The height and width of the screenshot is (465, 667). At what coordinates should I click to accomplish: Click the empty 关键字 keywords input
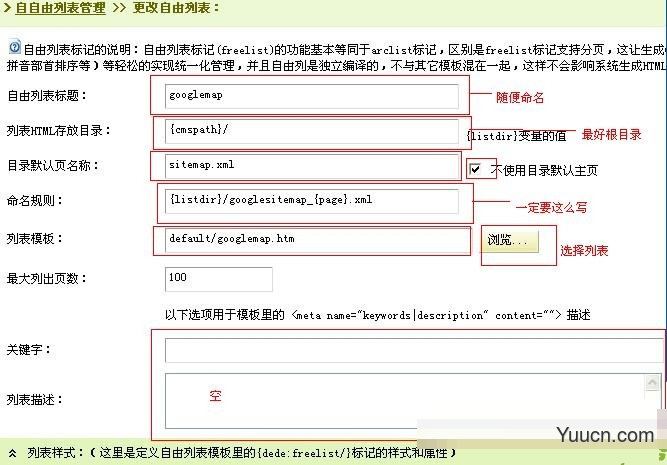[412, 350]
